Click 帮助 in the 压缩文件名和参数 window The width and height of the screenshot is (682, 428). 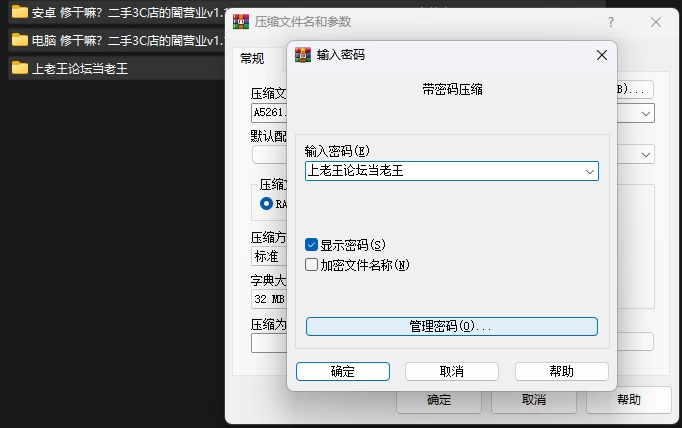click(629, 400)
